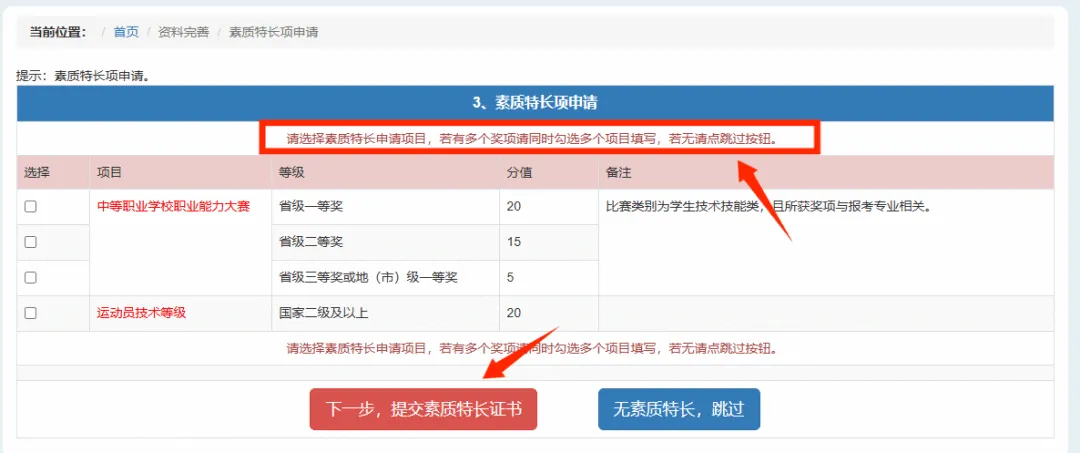Click the blue 3、素质特长项申请 panel heading
1080x453 pixels.
click(535, 103)
